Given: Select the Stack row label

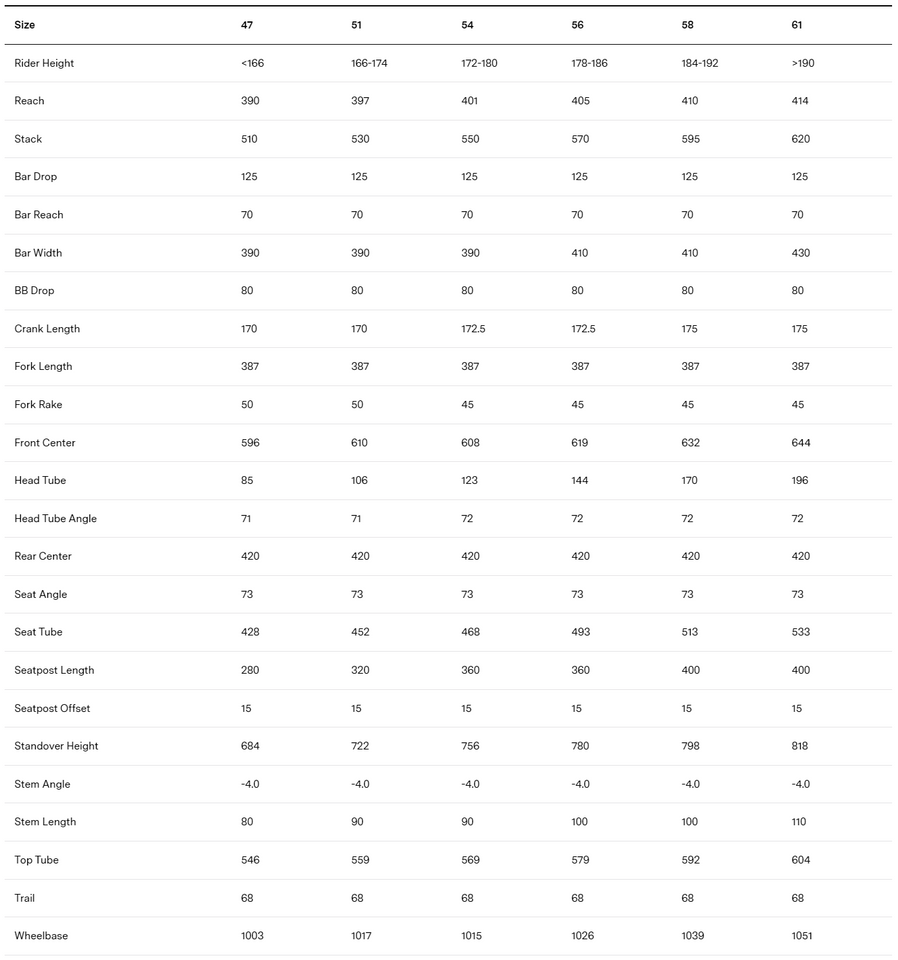Looking at the screenshot, I should tap(28, 139).
